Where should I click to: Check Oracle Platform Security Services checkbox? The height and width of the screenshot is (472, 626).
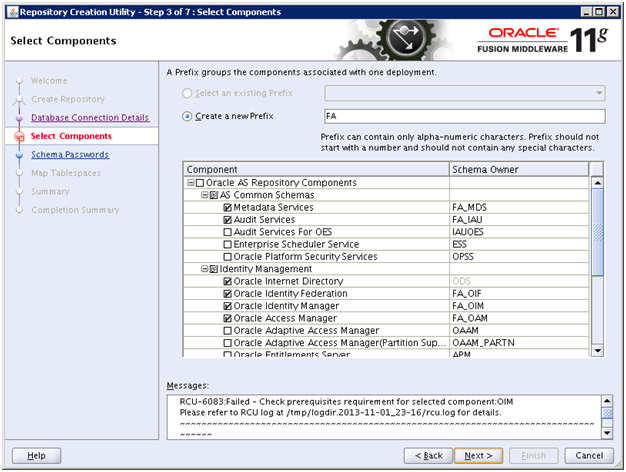coord(228,257)
